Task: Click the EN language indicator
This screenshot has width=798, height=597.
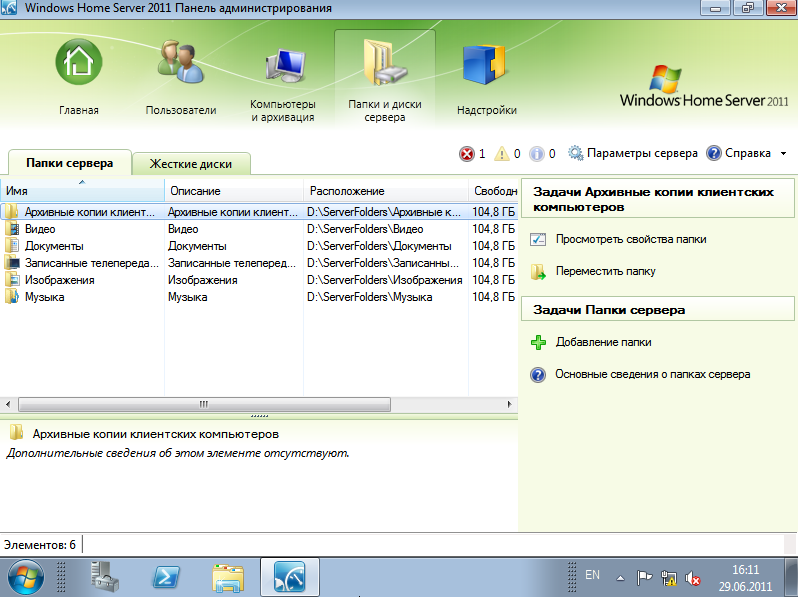Action: point(592,575)
